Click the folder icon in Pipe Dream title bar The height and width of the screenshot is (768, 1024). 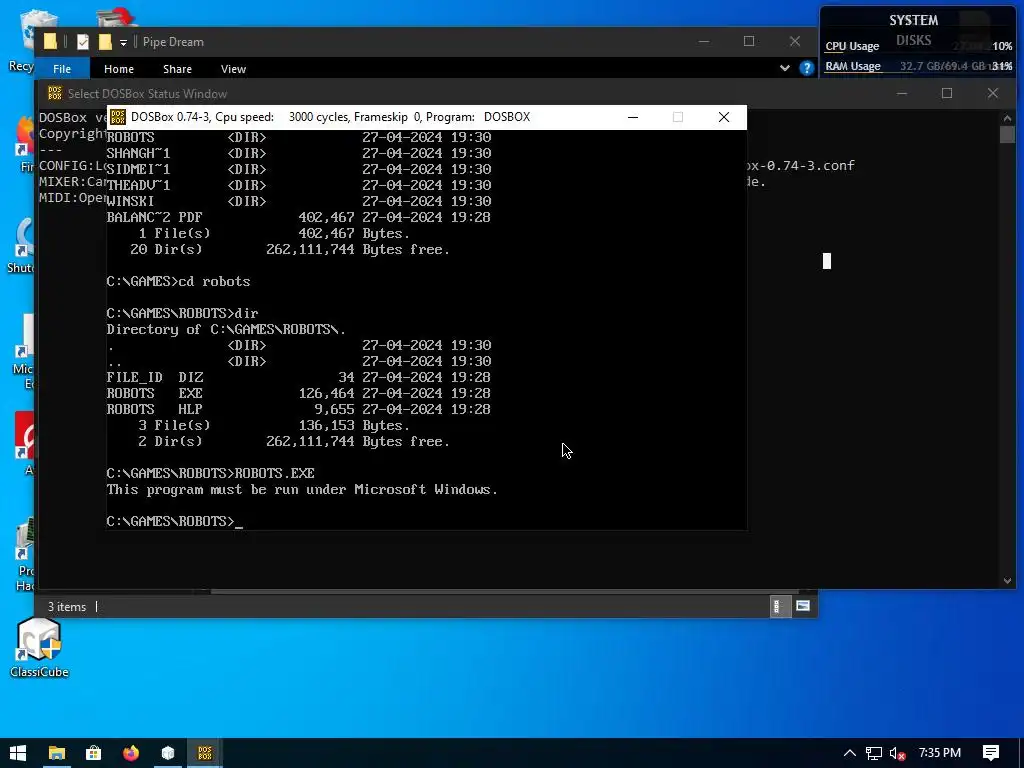click(x=50, y=42)
